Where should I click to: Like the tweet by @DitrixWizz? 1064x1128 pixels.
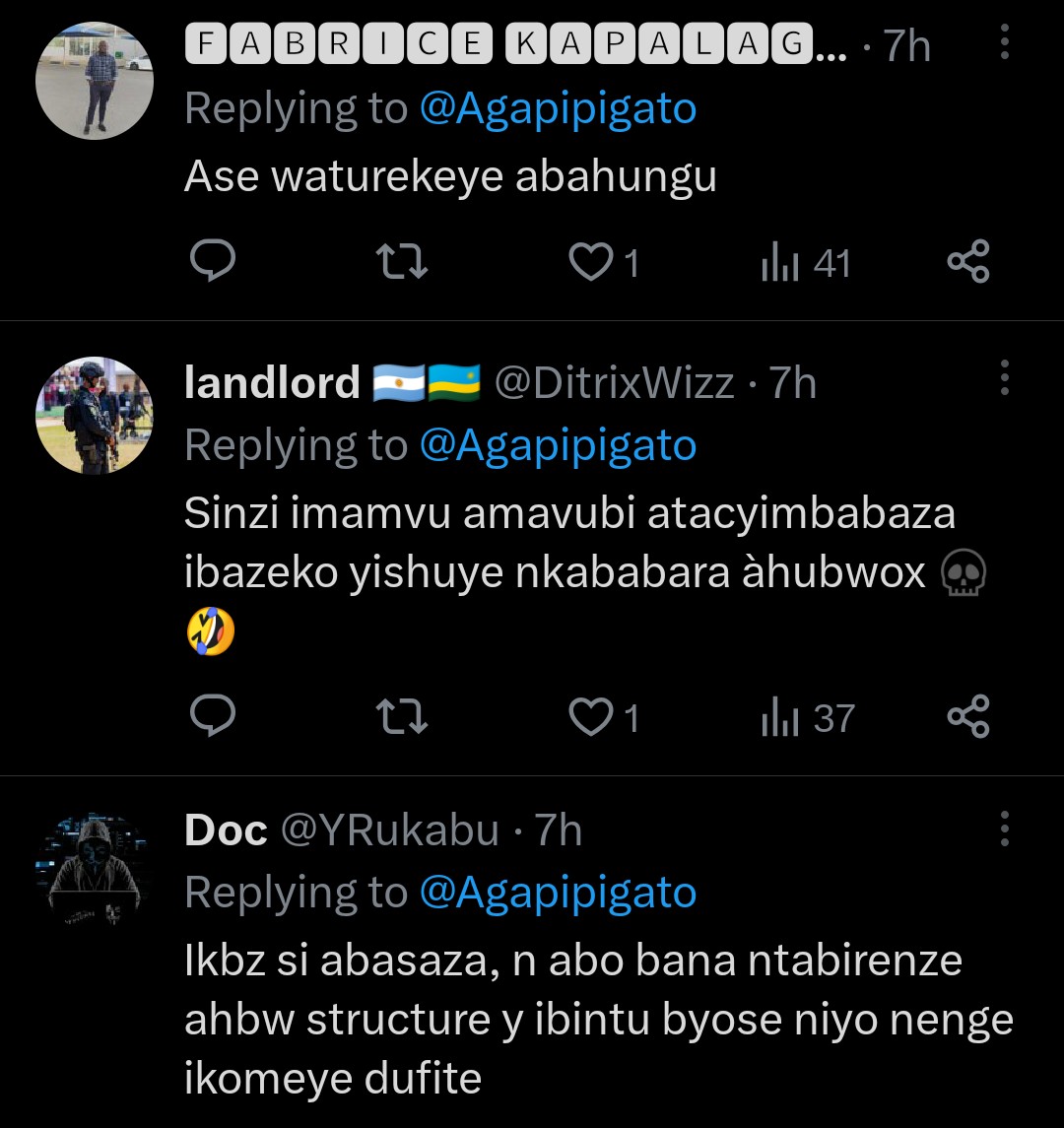[x=592, y=717]
